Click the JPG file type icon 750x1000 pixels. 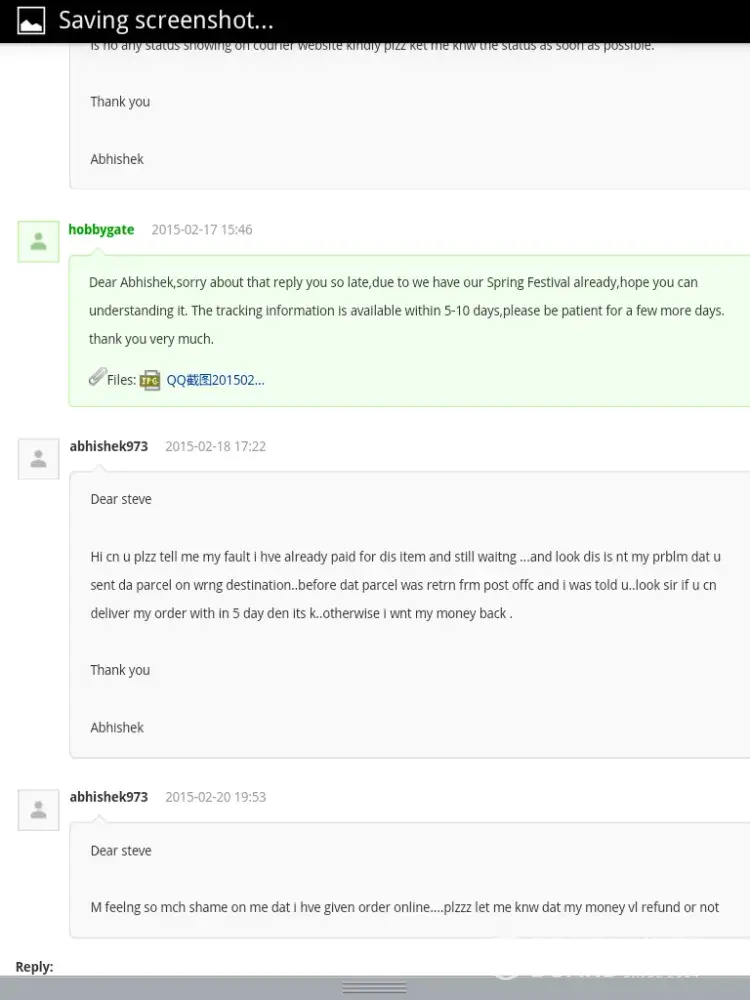tap(150, 380)
